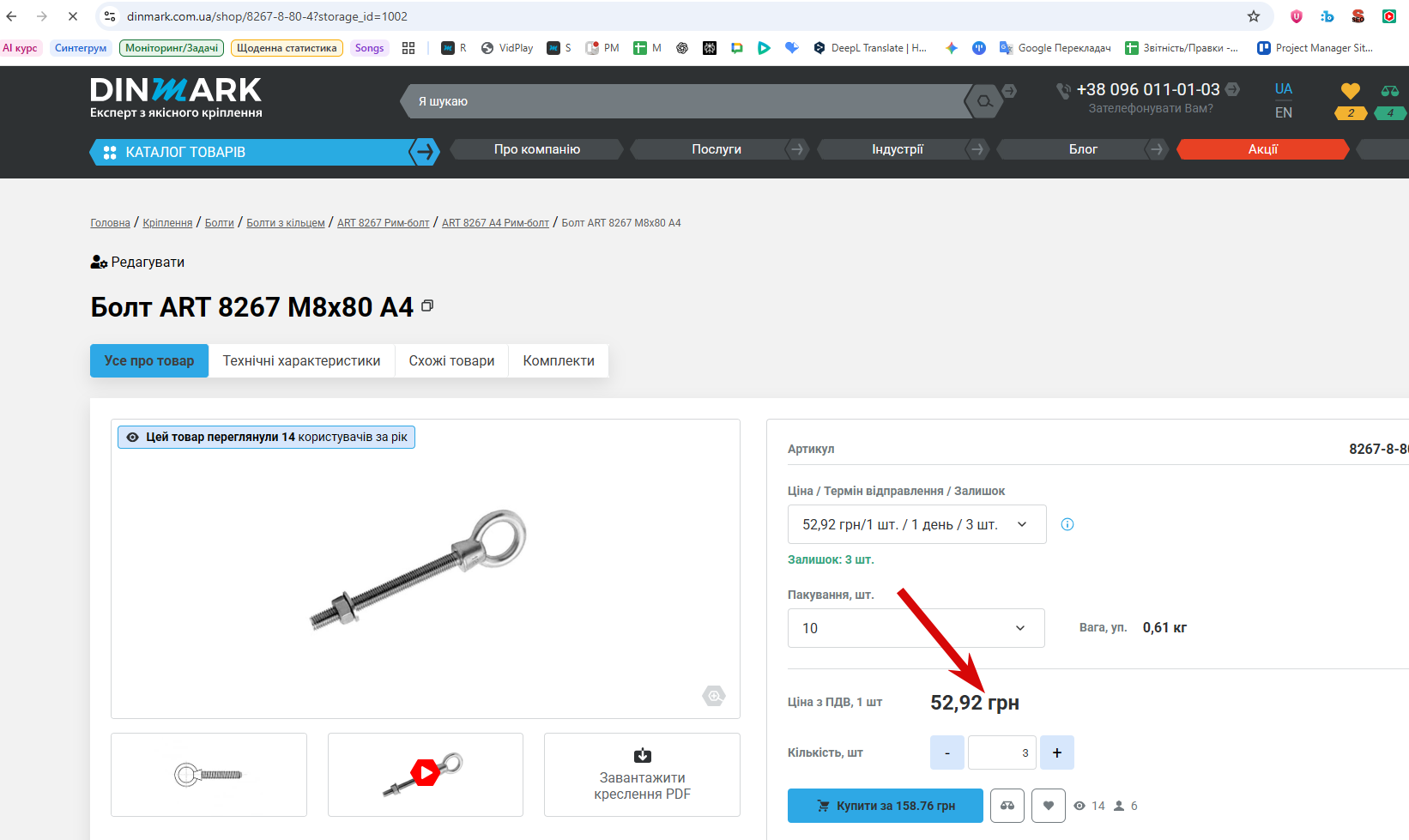Call the +38 096 011-01-03 phone number
Image resolution: width=1409 pixels, height=840 pixels.
click(1147, 89)
